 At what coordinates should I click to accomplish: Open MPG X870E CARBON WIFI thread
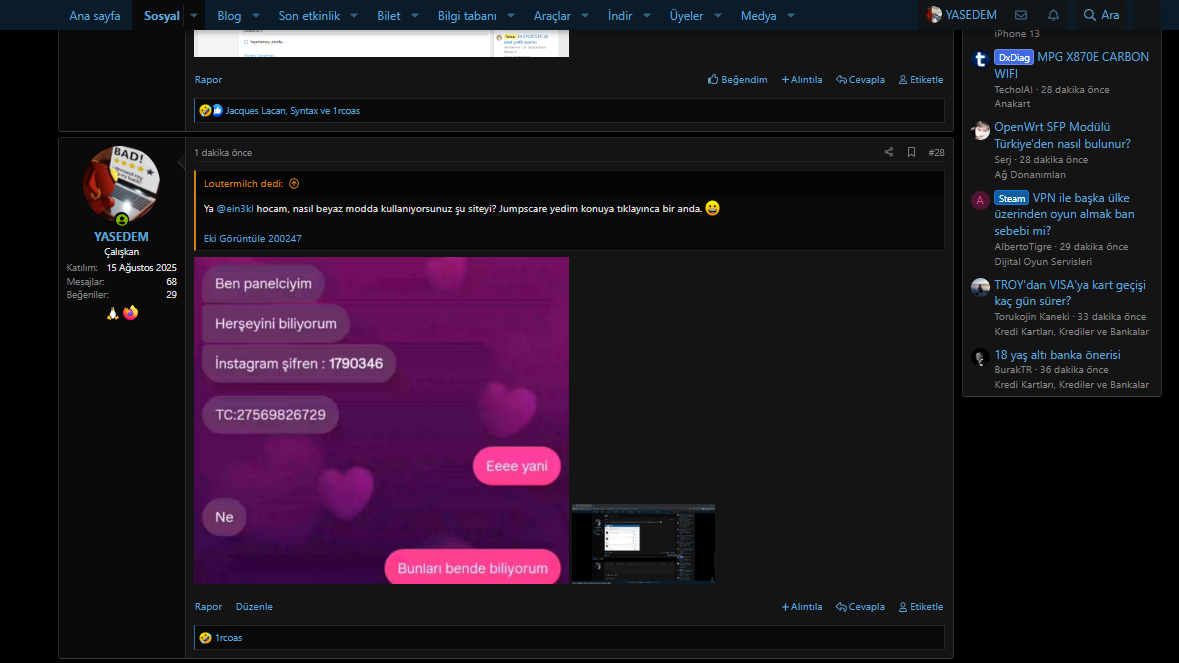click(x=1071, y=65)
